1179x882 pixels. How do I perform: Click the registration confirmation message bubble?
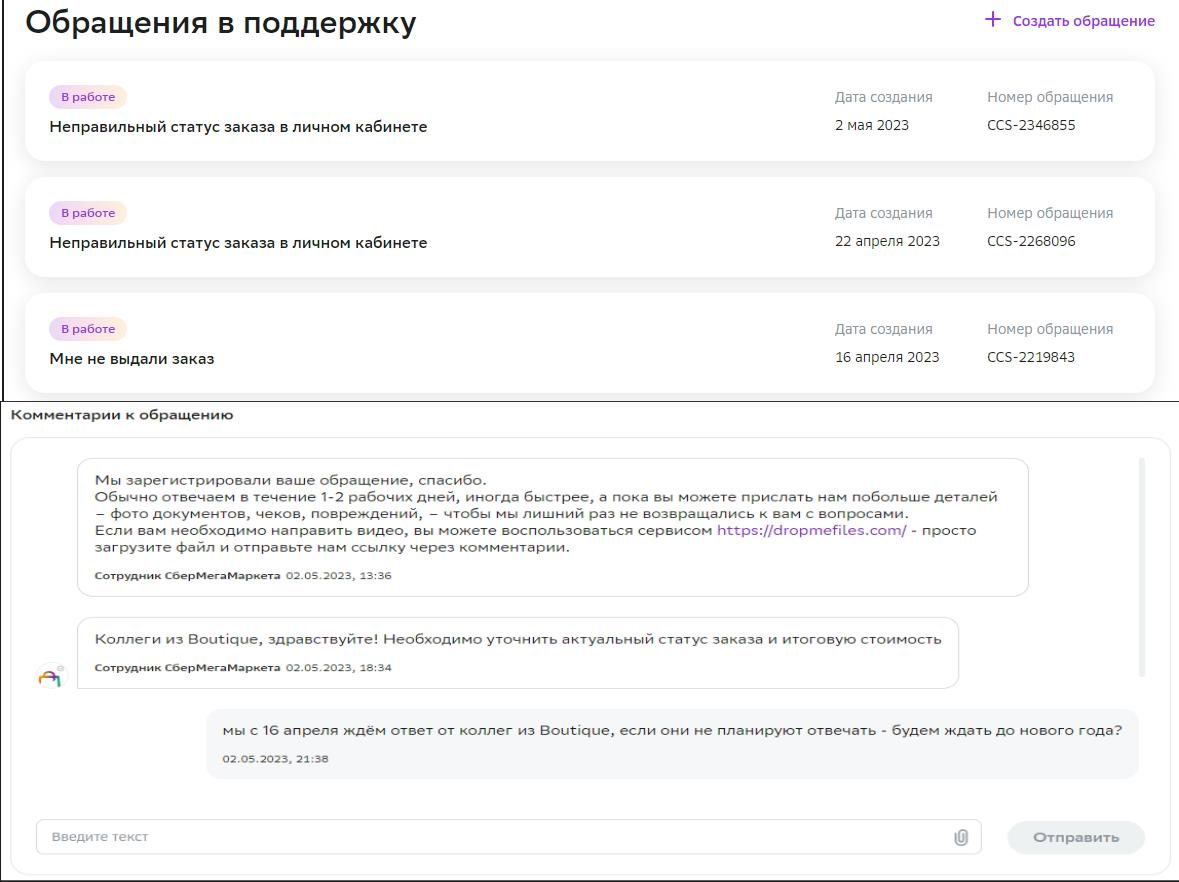point(552,527)
